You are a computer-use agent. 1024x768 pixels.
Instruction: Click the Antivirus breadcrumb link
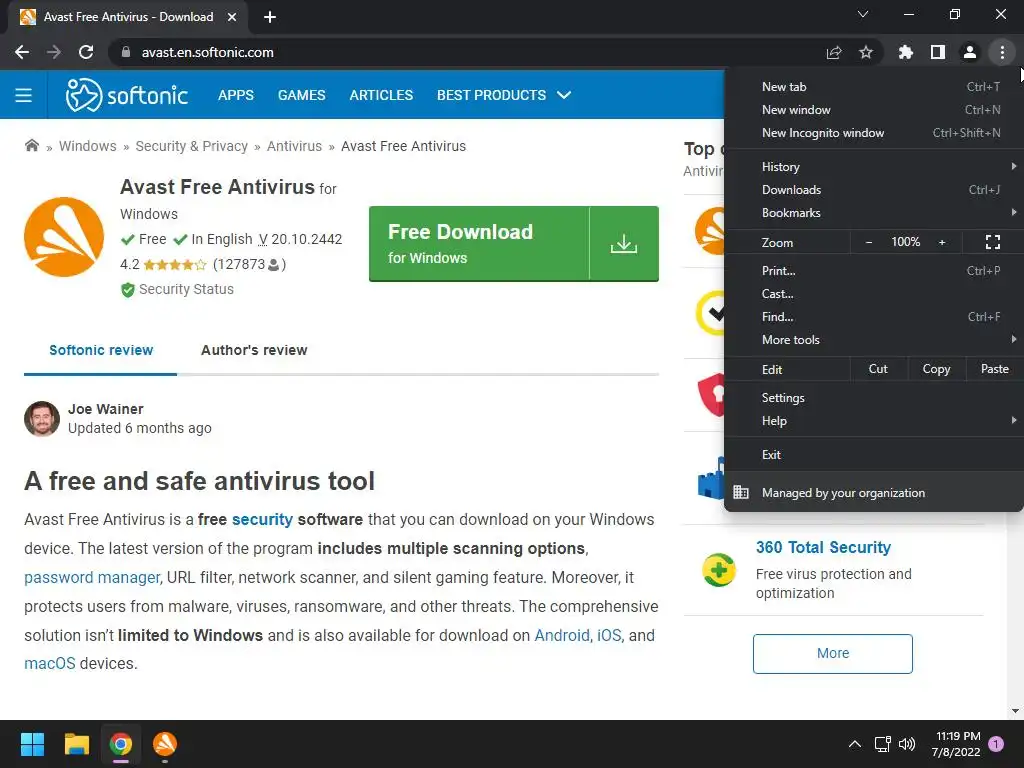tap(294, 146)
